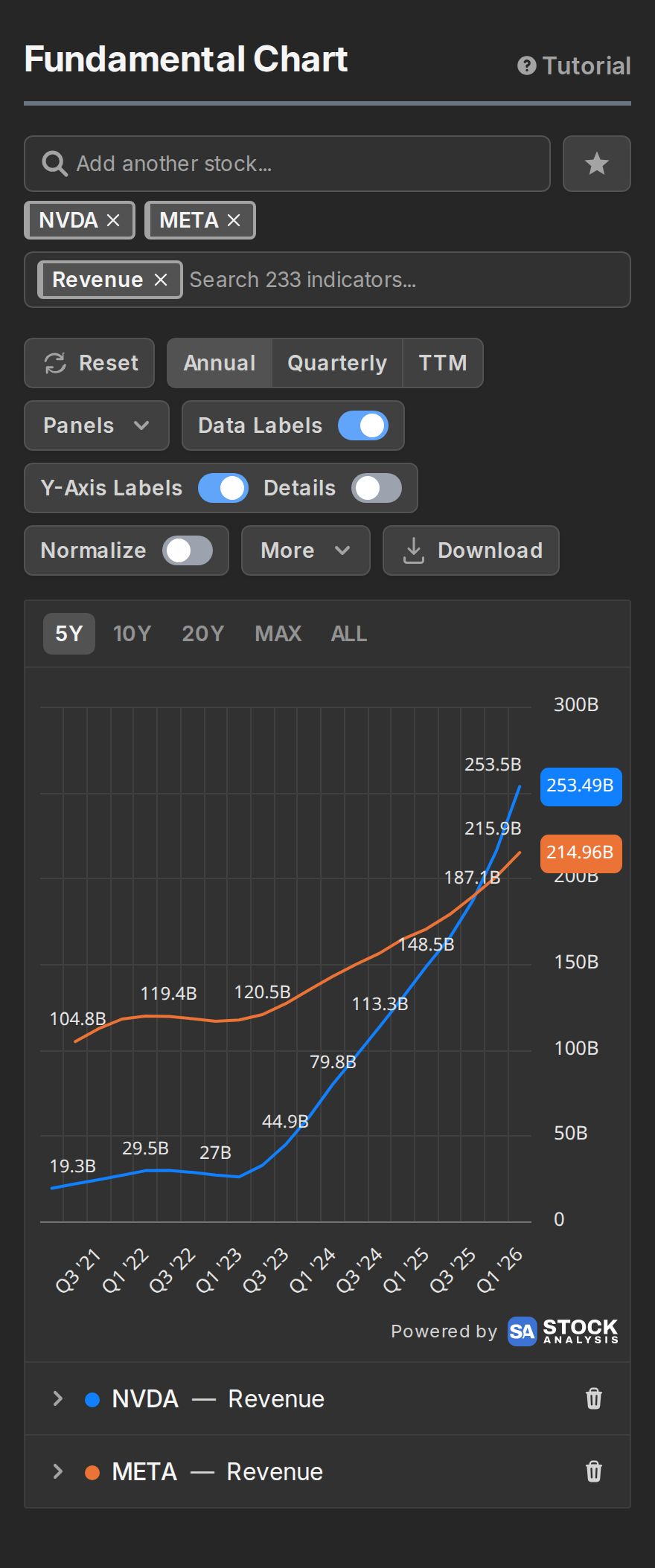Delete the META Revenue series trash icon
The height and width of the screenshot is (1568, 655).
(594, 1471)
